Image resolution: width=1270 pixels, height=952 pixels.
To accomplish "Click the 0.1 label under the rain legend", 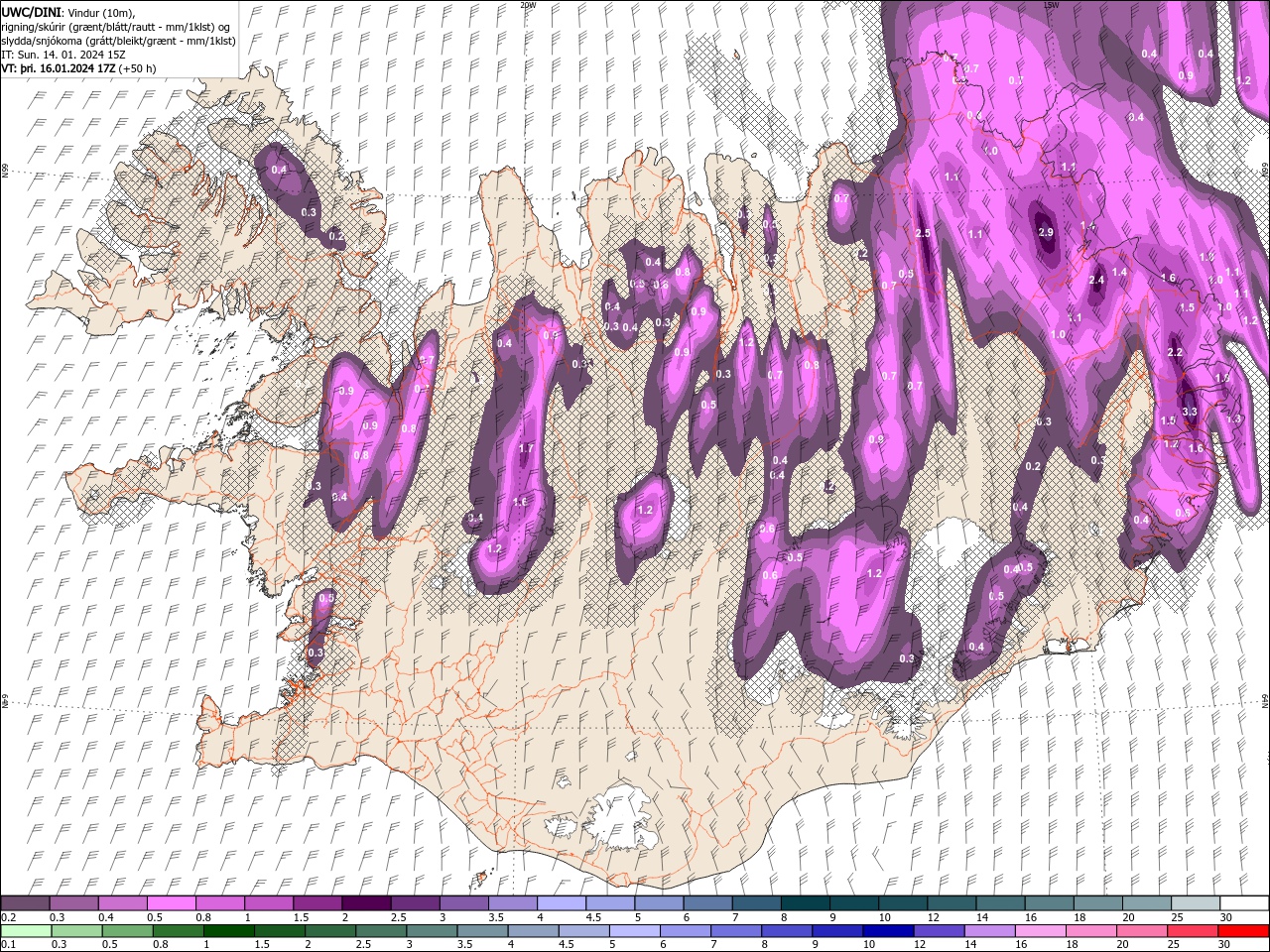I will tap(8, 944).
